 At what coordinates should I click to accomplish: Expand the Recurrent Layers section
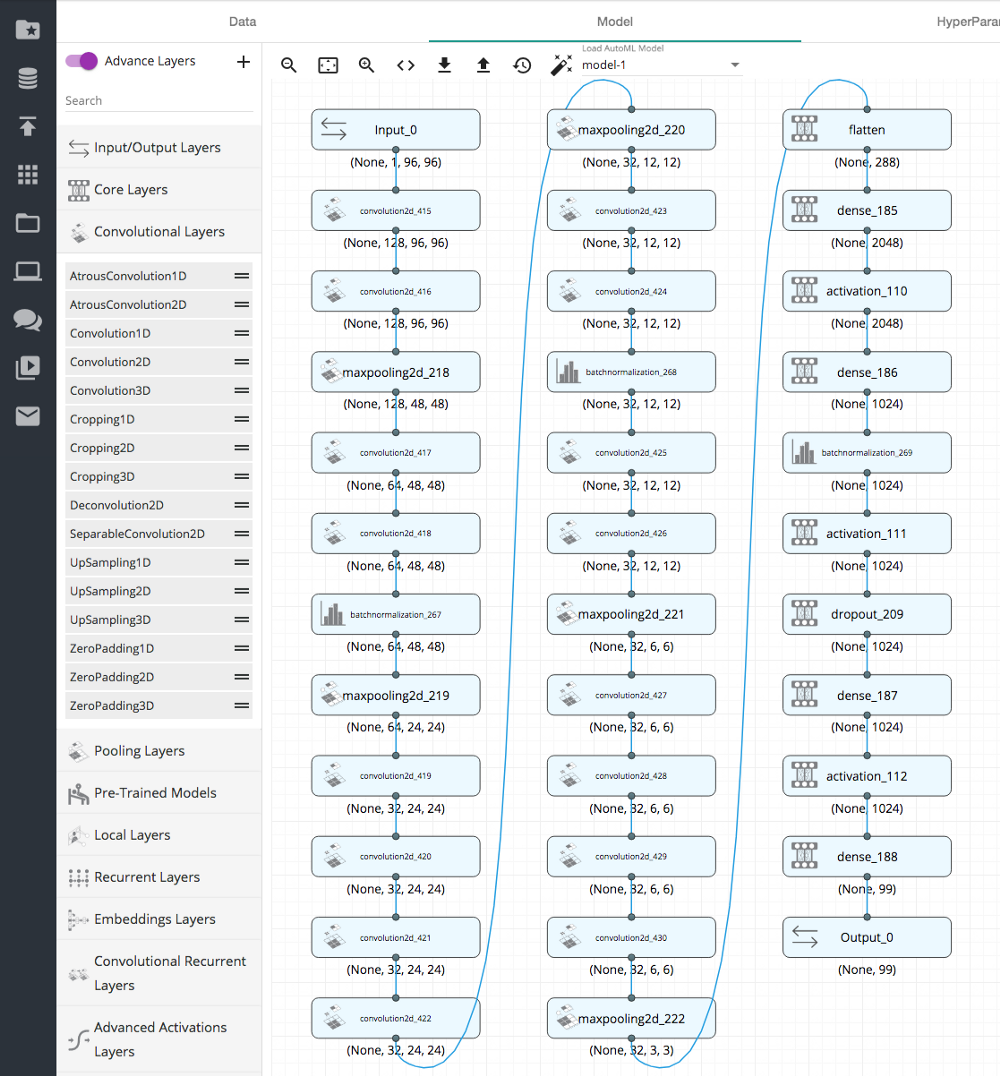tap(147, 877)
